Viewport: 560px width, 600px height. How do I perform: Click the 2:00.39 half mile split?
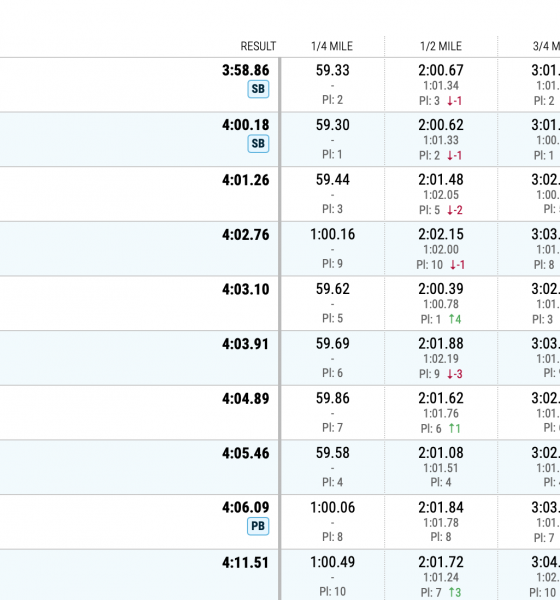click(441, 289)
